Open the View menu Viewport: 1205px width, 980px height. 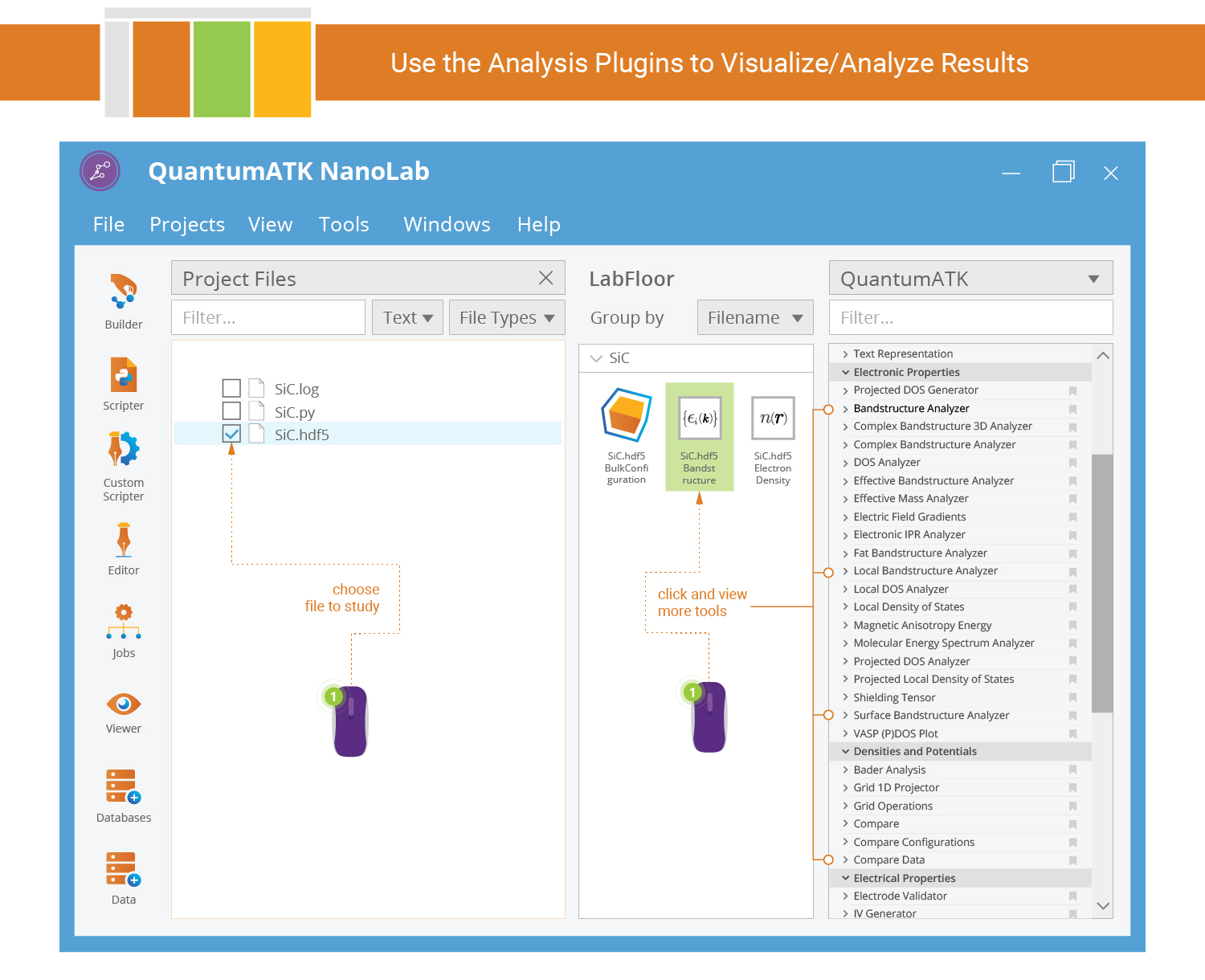(x=270, y=224)
